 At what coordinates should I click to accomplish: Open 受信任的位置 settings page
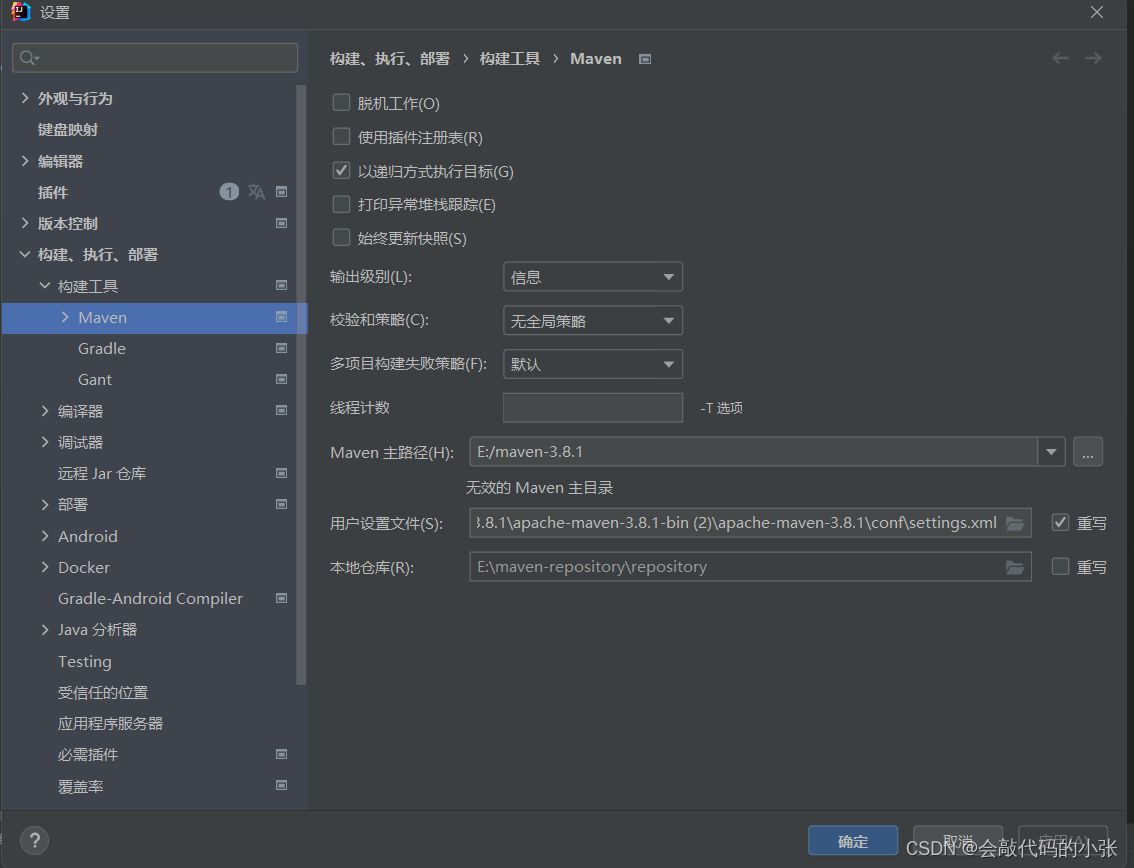103,693
